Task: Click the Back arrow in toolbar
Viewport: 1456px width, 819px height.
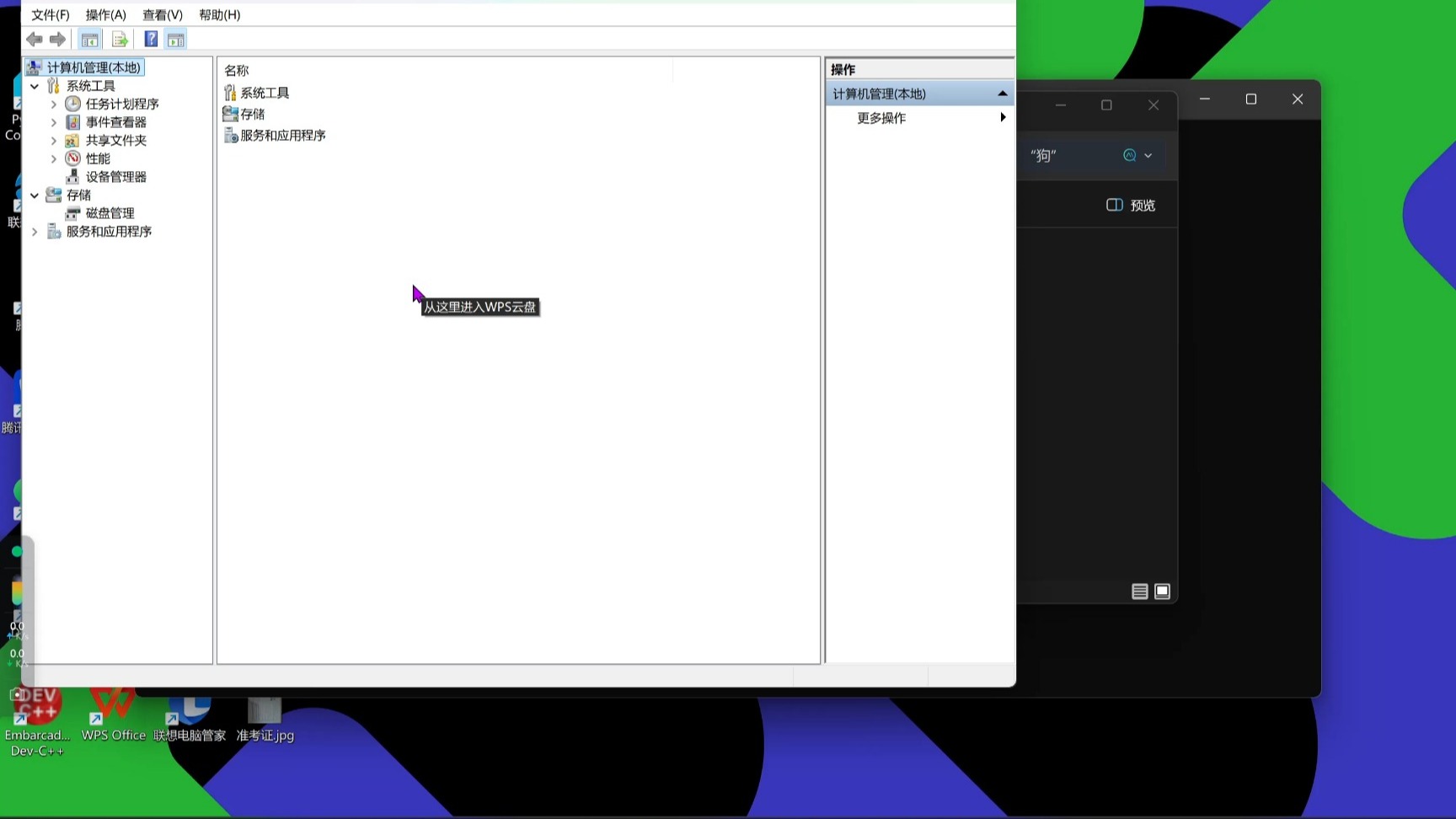Action: point(35,40)
